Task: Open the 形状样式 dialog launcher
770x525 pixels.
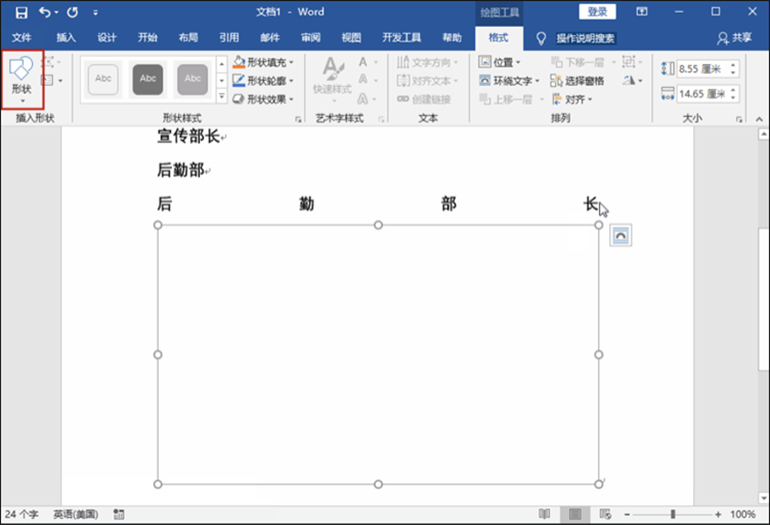Action: 298,119
